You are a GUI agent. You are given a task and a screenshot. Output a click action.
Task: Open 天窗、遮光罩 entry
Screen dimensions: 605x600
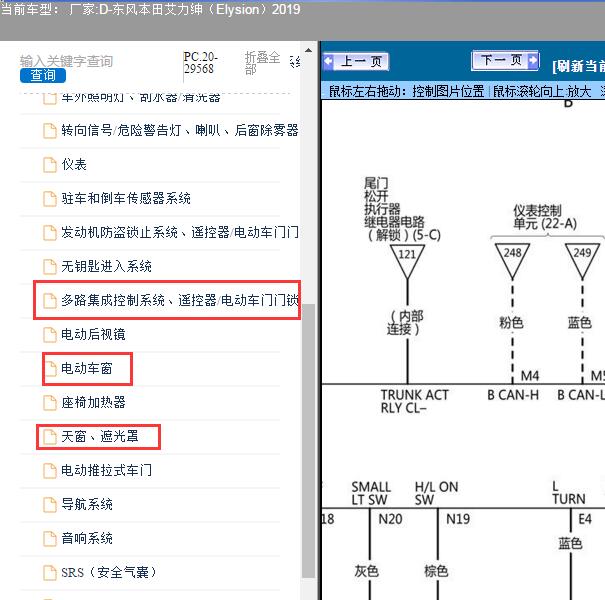(x=100, y=436)
